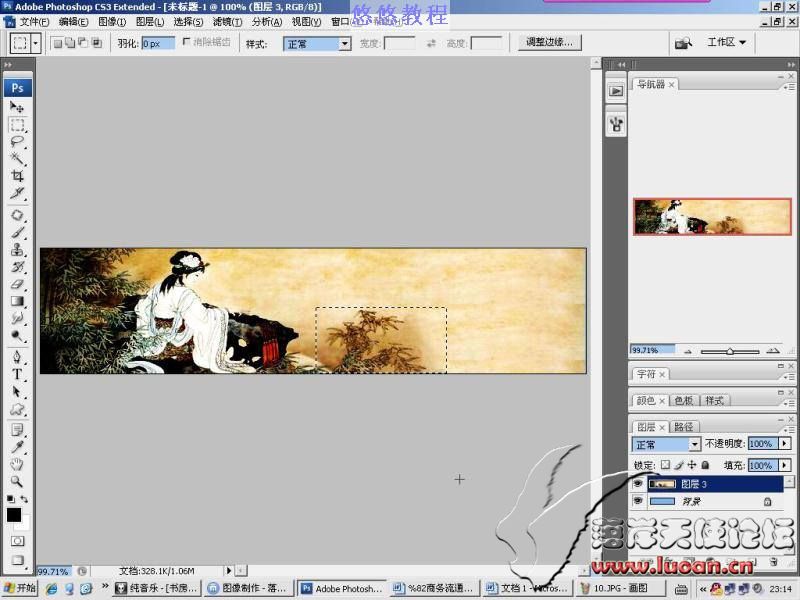Open the 导航器 panel options menu
Screen dimensions: 800x600
point(790,87)
